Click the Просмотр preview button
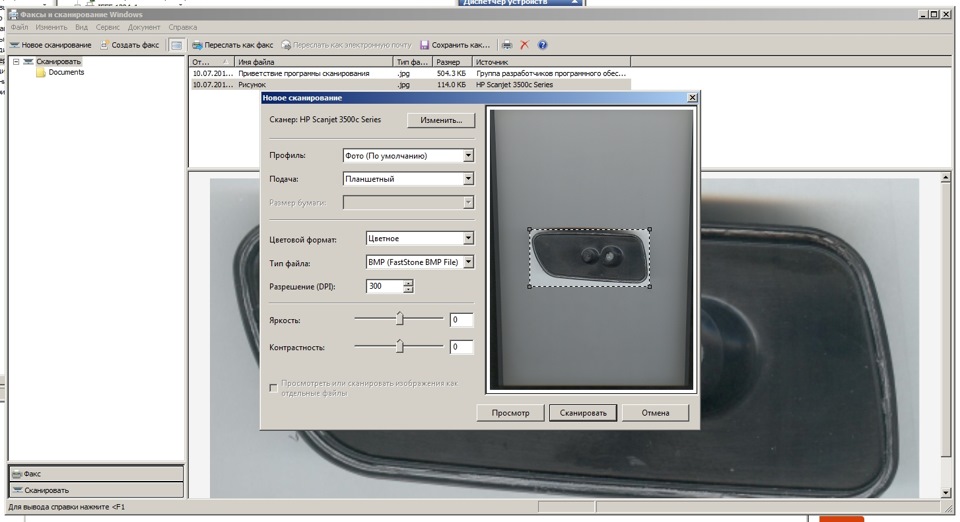 pyautogui.click(x=510, y=413)
